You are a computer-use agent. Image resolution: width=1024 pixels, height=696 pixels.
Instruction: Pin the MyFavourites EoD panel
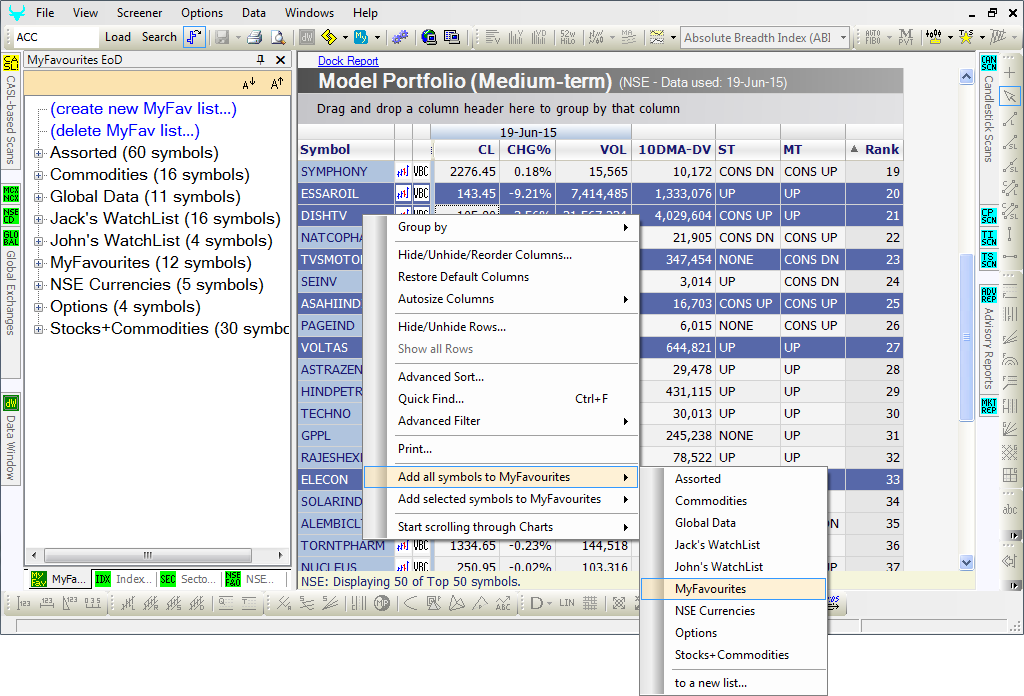pyautogui.click(x=261, y=59)
